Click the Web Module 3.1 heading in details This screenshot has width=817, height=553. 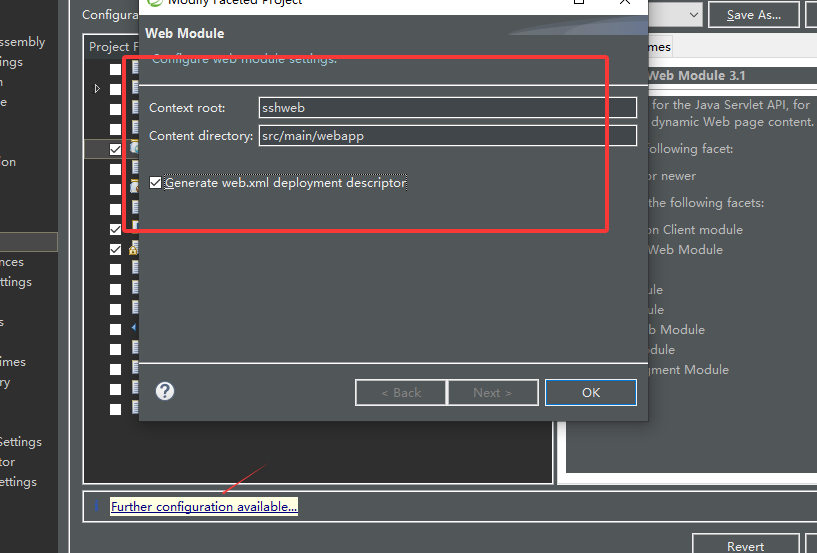[697, 76]
